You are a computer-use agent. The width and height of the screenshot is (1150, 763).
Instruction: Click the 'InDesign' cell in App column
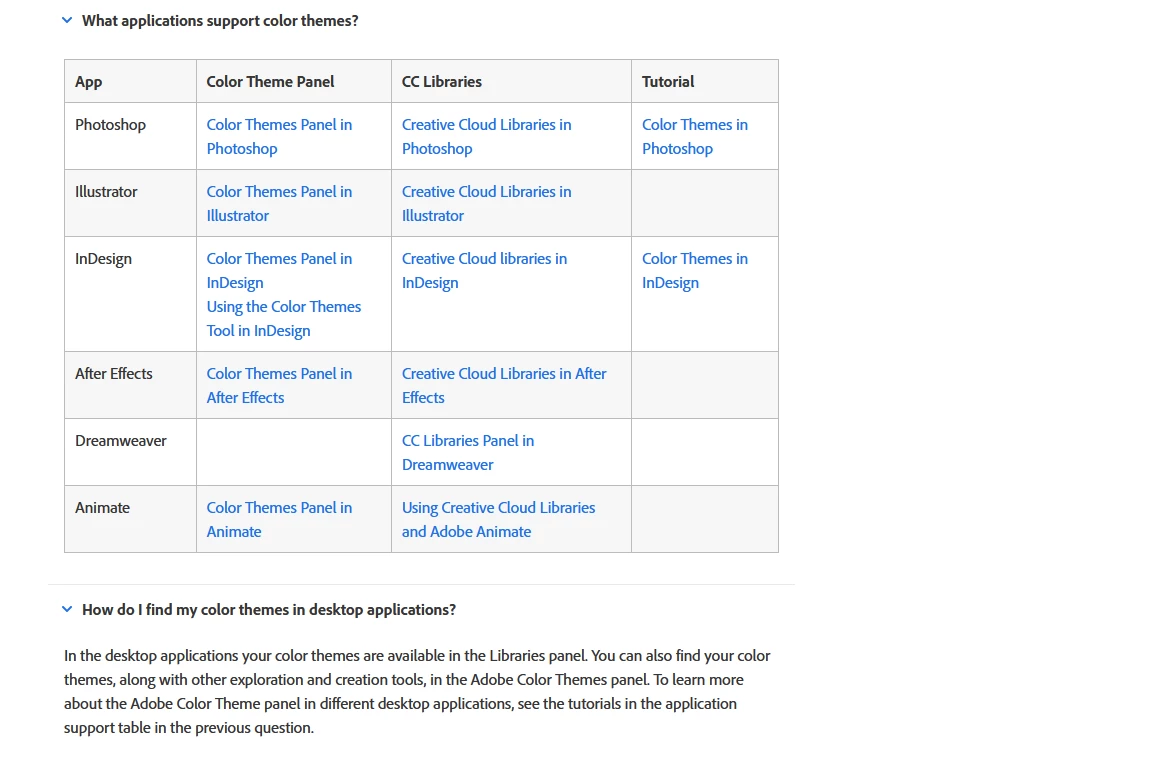tap(131, 294)
